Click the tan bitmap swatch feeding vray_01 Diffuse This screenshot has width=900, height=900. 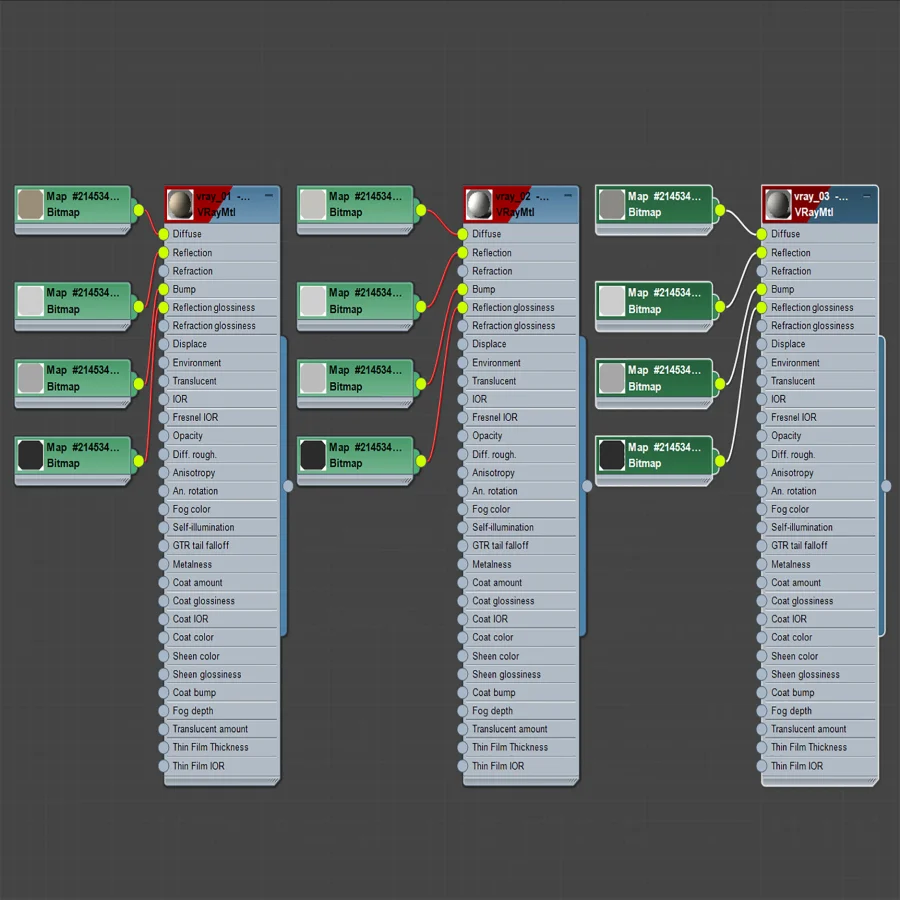[x=30, y=204]
